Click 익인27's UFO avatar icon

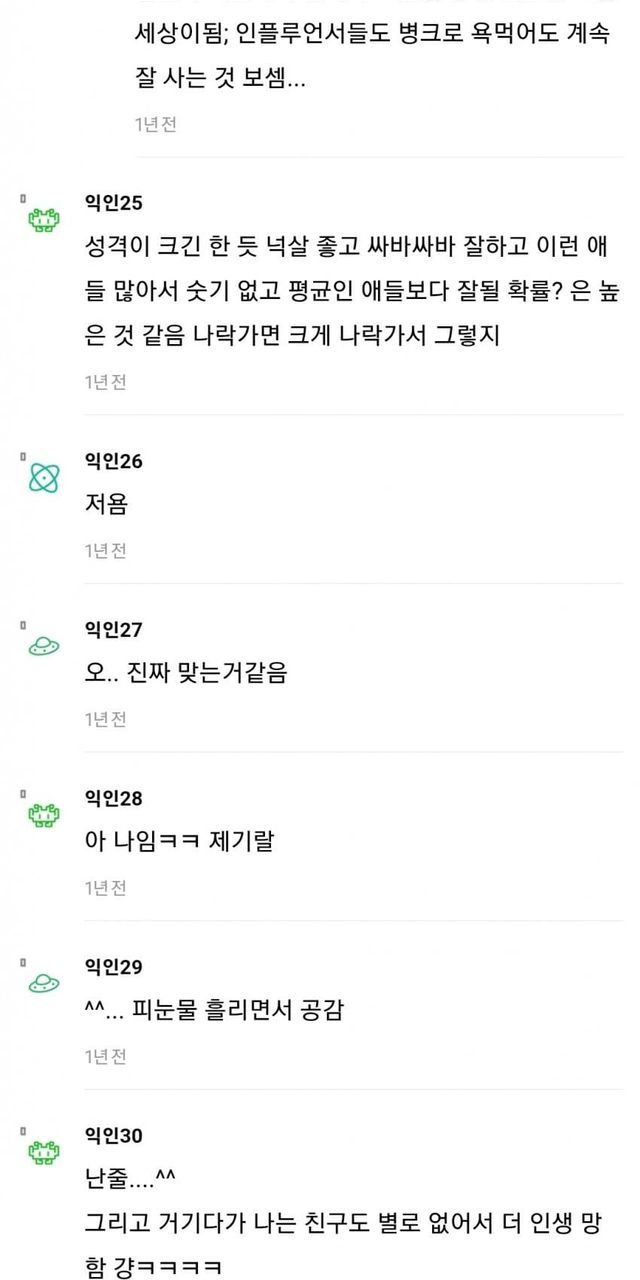[43, 646]
